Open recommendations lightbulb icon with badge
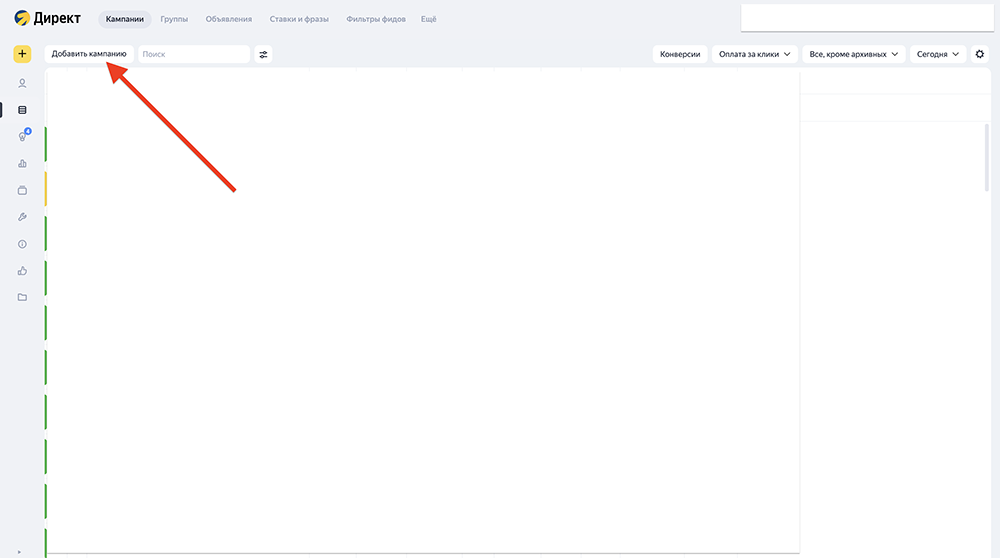 (x=22, y=136)
